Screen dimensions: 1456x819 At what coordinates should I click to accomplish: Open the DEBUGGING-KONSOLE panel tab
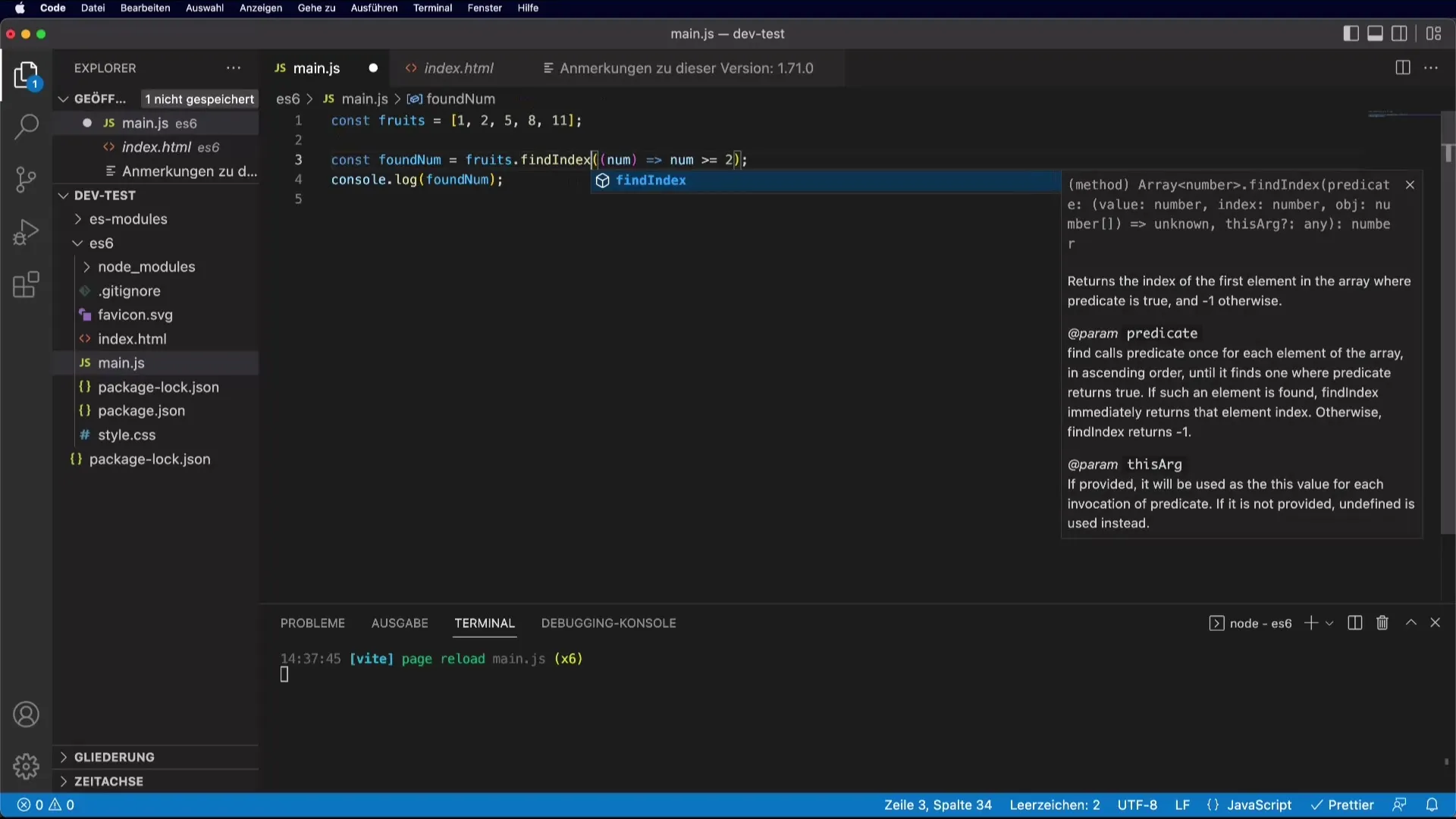click(608, 623)
